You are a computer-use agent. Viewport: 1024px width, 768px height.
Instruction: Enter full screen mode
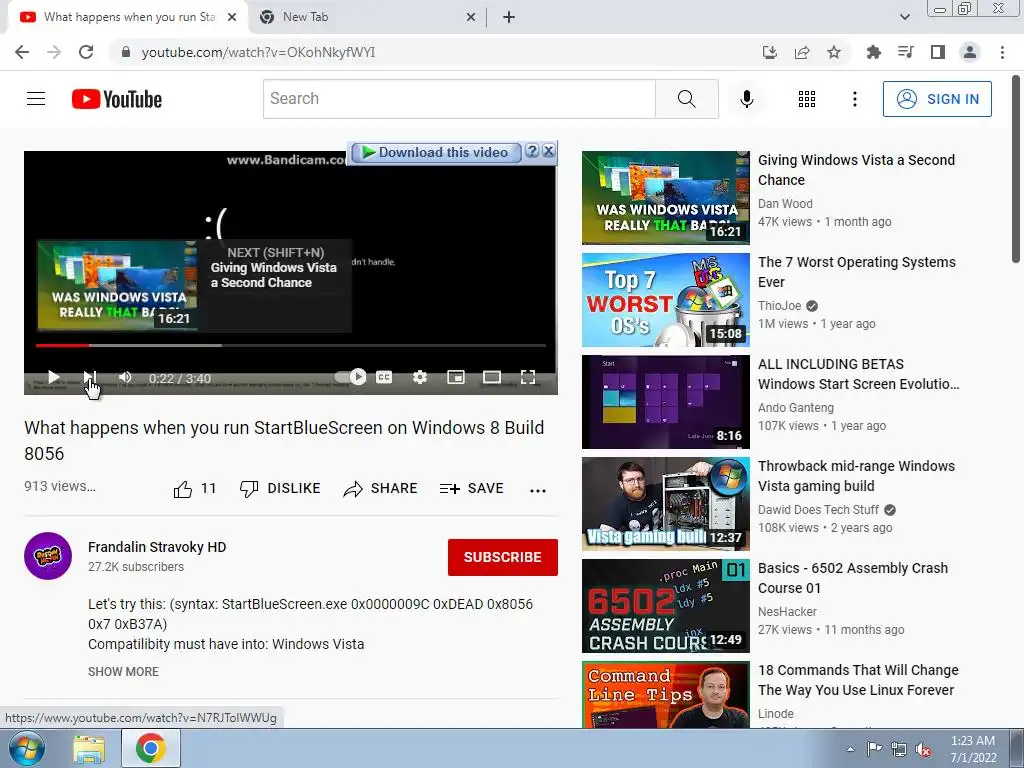(x=528, y=377)
